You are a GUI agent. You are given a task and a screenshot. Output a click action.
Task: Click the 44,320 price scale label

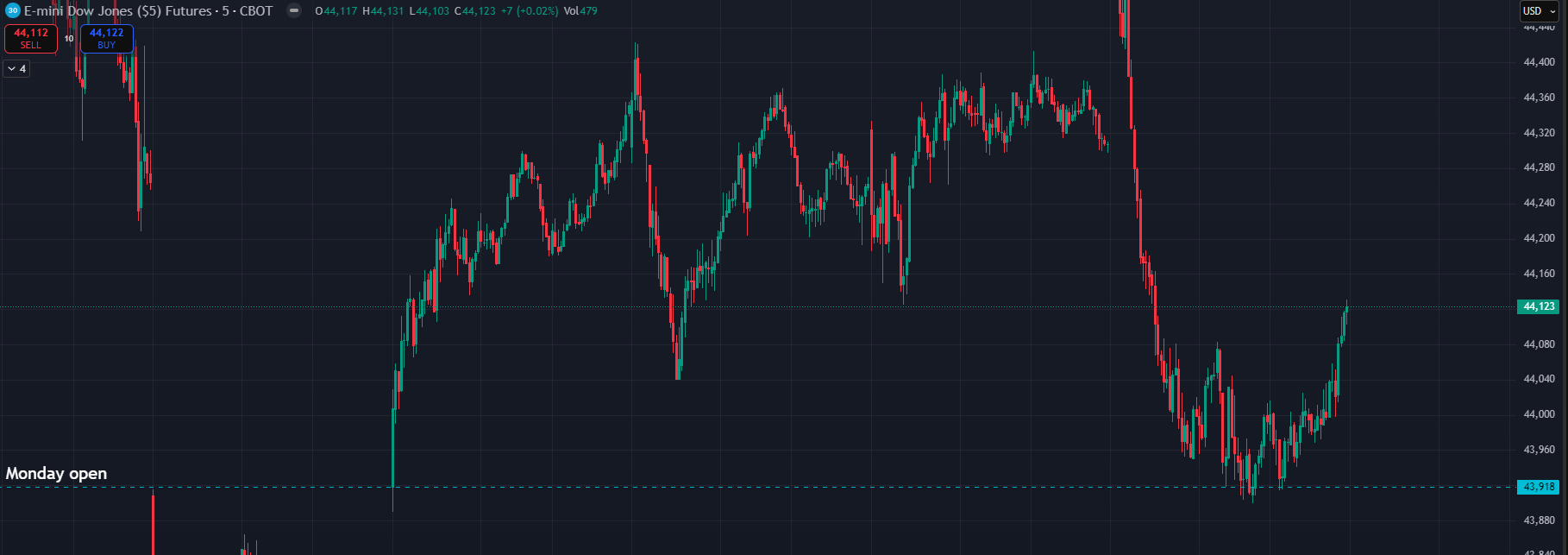point(1540,133)
